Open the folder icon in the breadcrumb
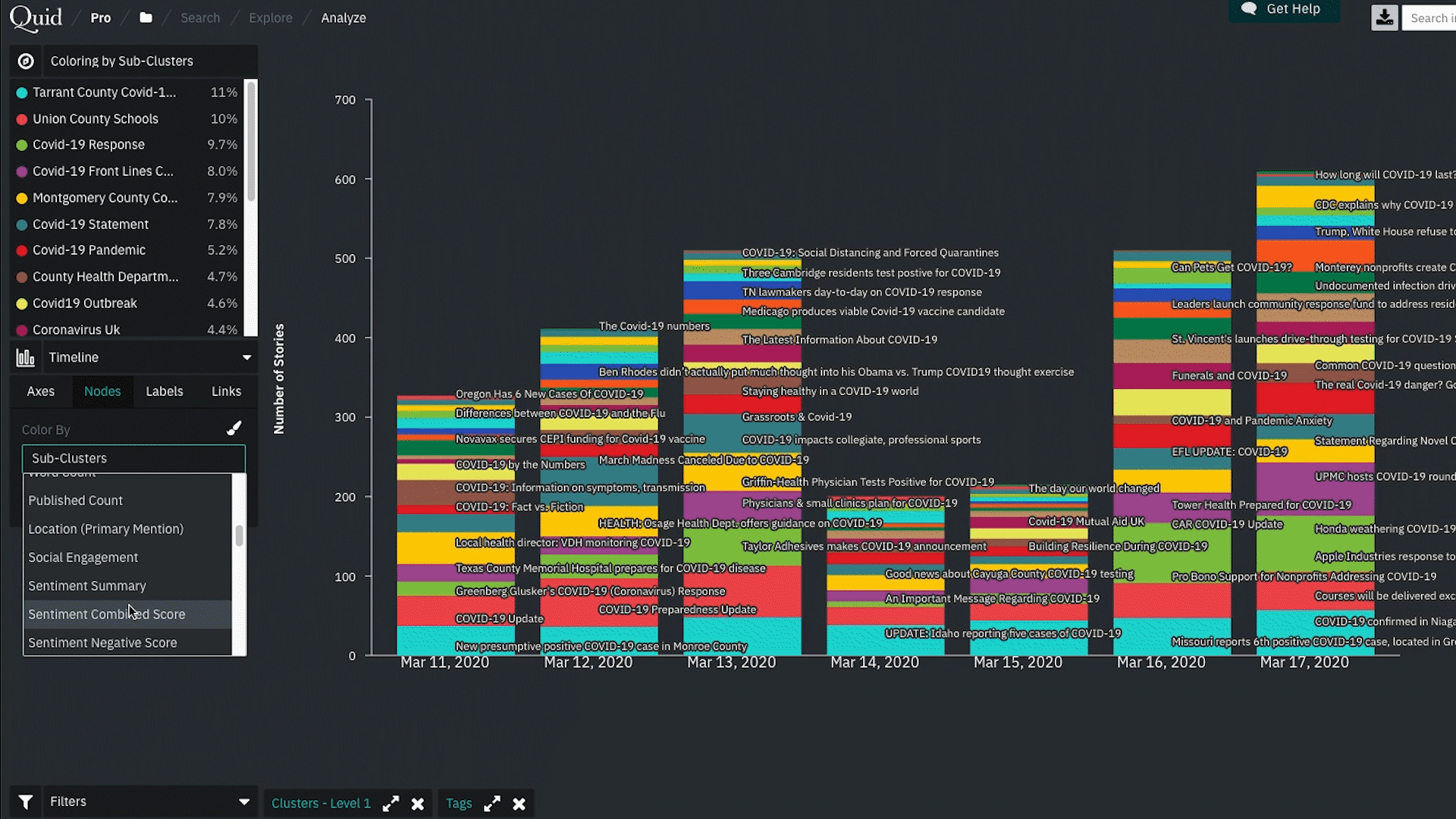 pos(146,17)
